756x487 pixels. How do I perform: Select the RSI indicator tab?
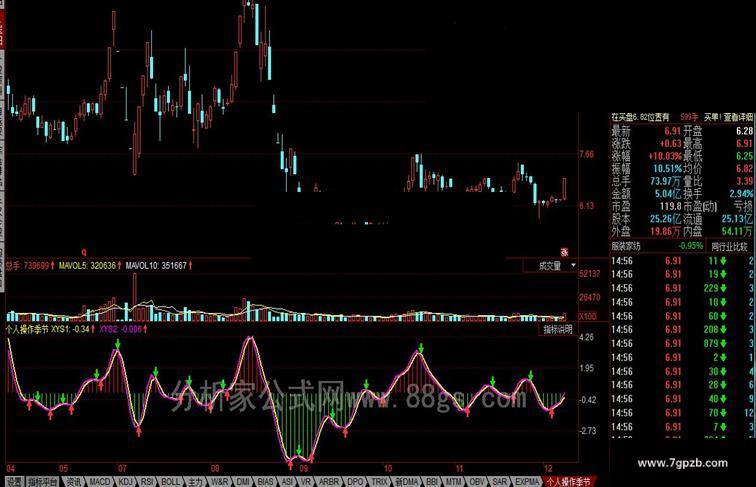click(147, 482)
